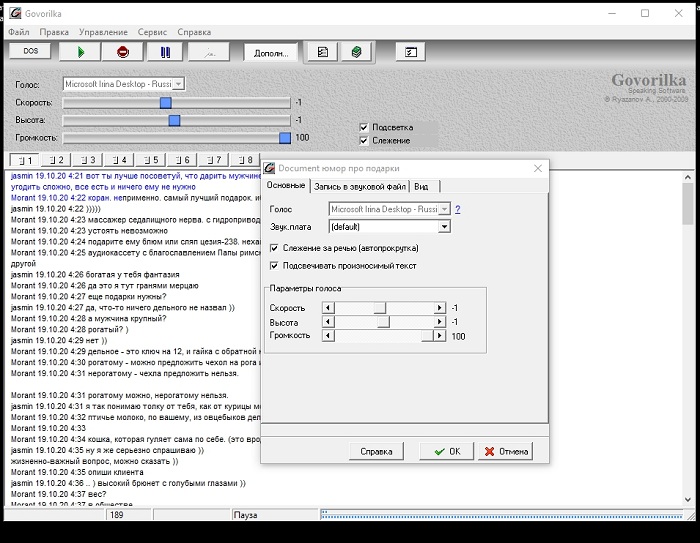This screenshot has width=700, height=543.
Task: Pause reading with the blue pause button
Action: pos(165,52)
